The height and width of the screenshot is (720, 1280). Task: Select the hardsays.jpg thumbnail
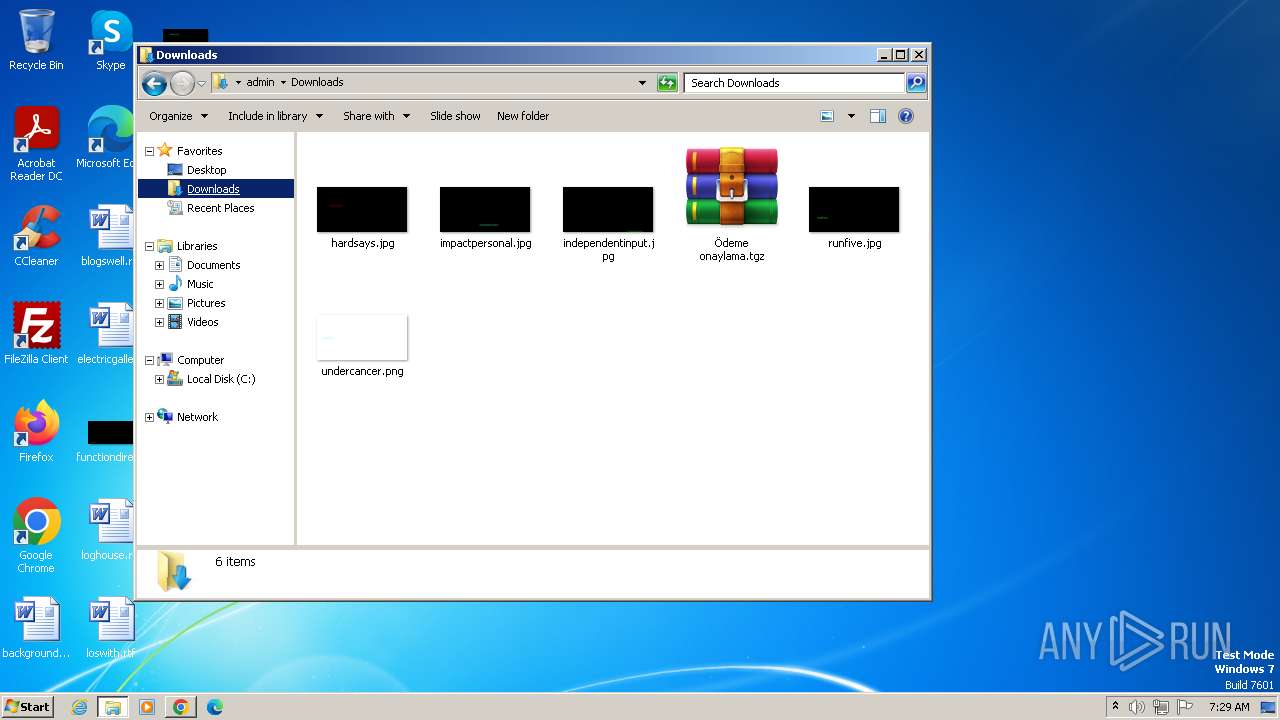tap(362, 209)
